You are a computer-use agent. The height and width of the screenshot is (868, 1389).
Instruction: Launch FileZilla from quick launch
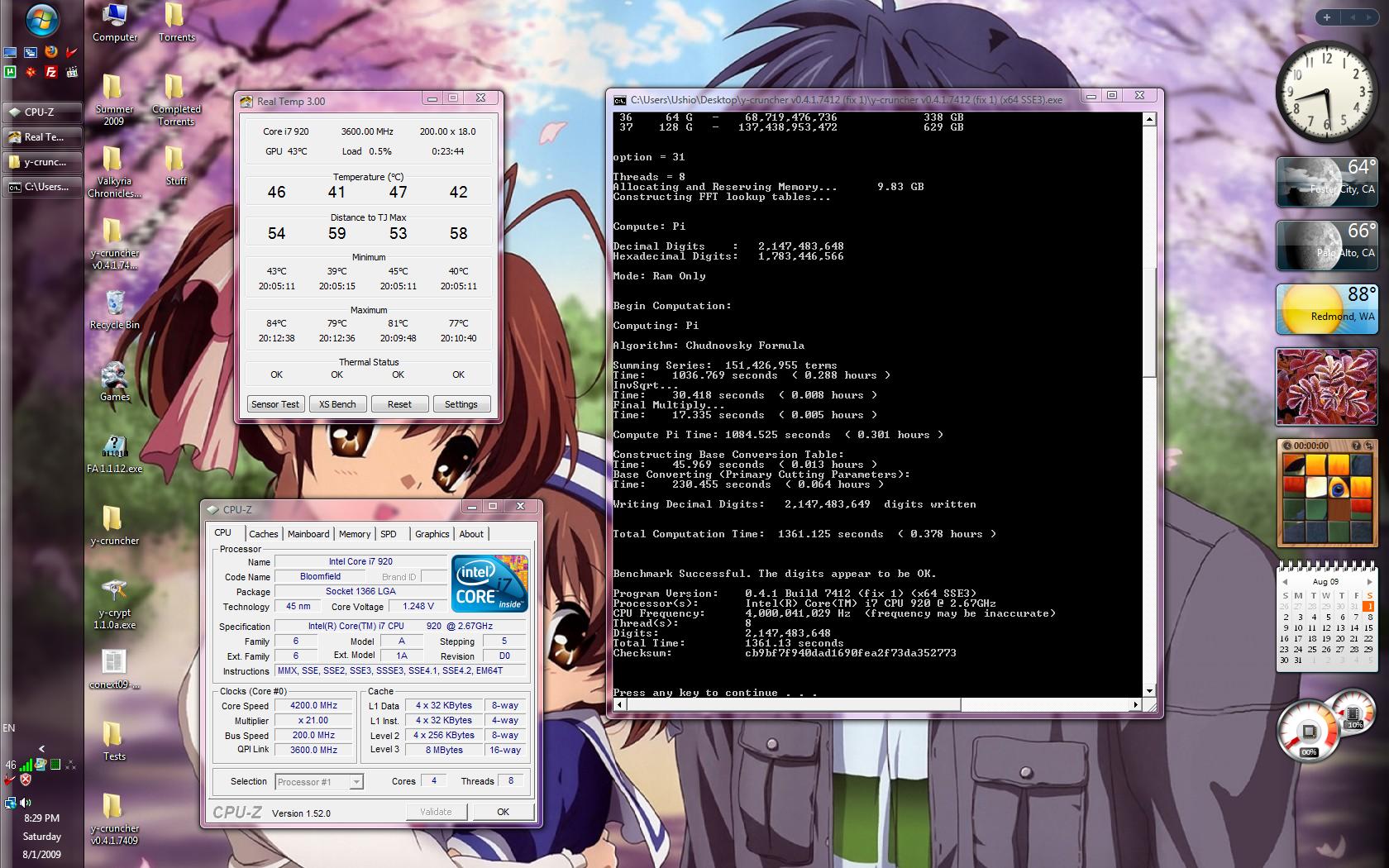pyautogui.click(x=51, y=72)
